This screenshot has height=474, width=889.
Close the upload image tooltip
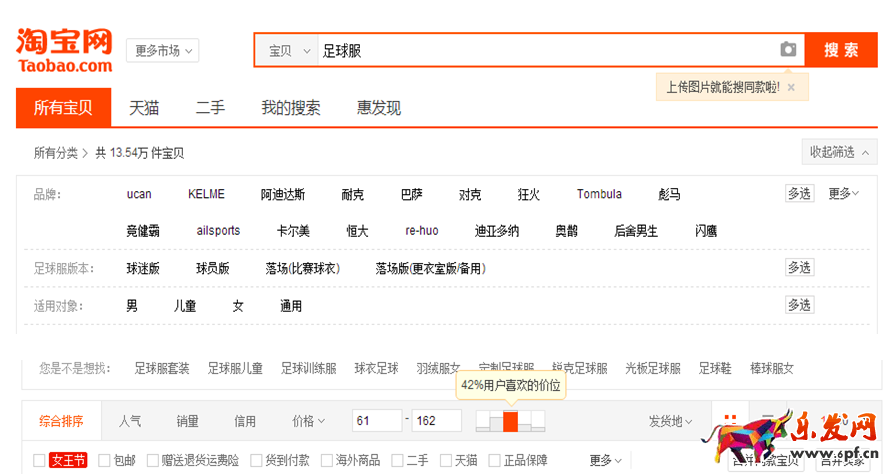click(791, 87)
